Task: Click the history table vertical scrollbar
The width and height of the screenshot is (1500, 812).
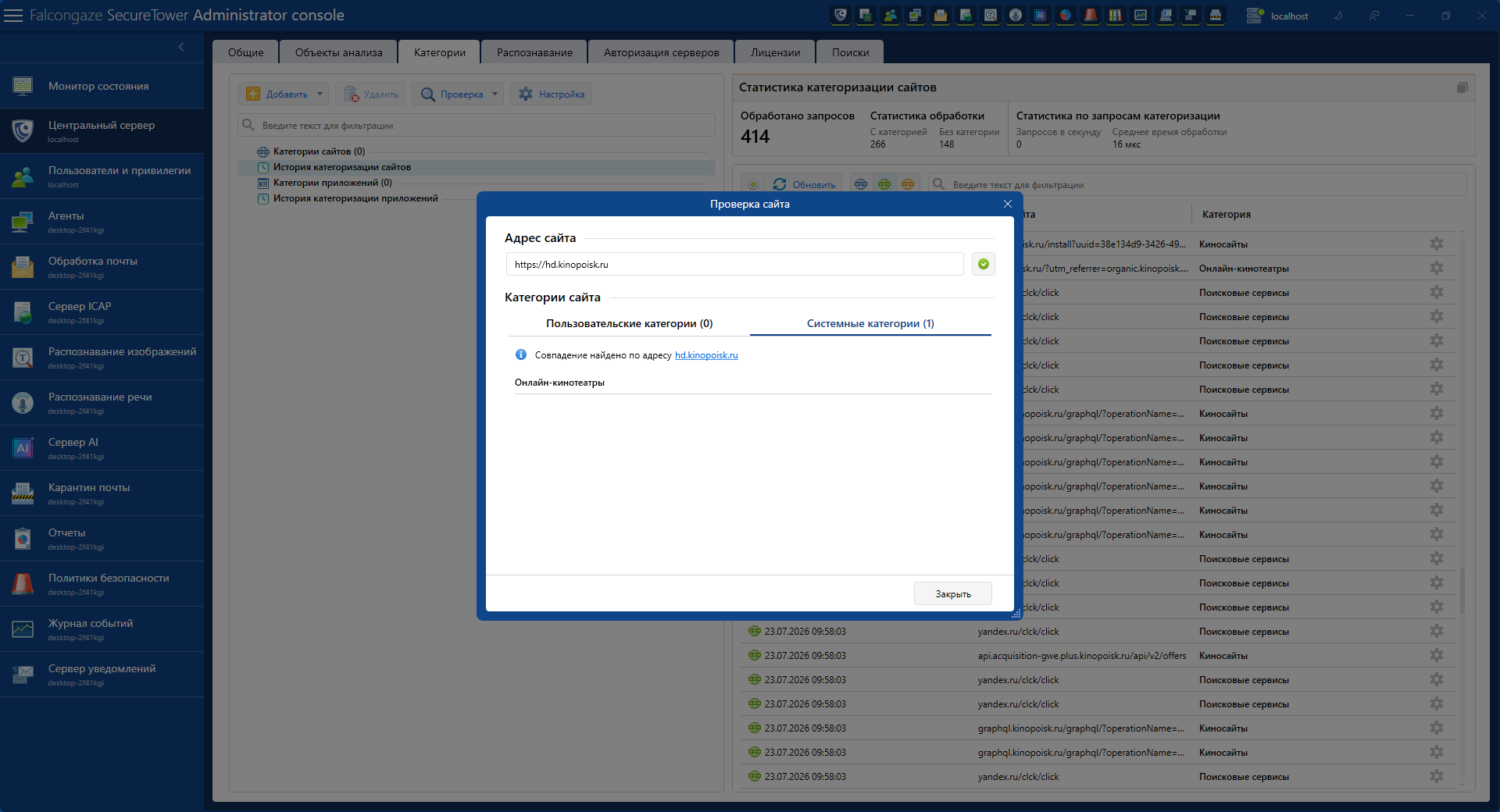Action: point(1462,591)
